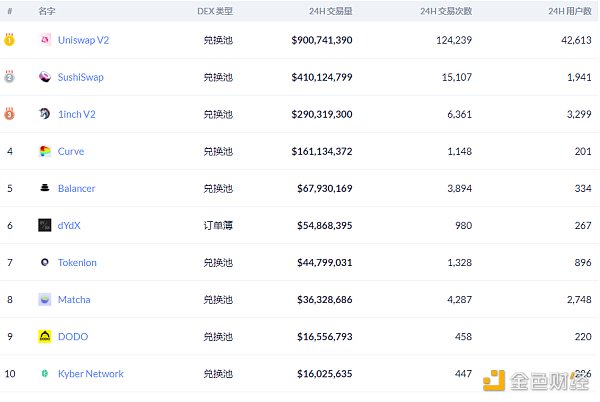Click the bronze rank 3 medal
Viewport: 600px width, 402px height.
(x=9, y=114)
